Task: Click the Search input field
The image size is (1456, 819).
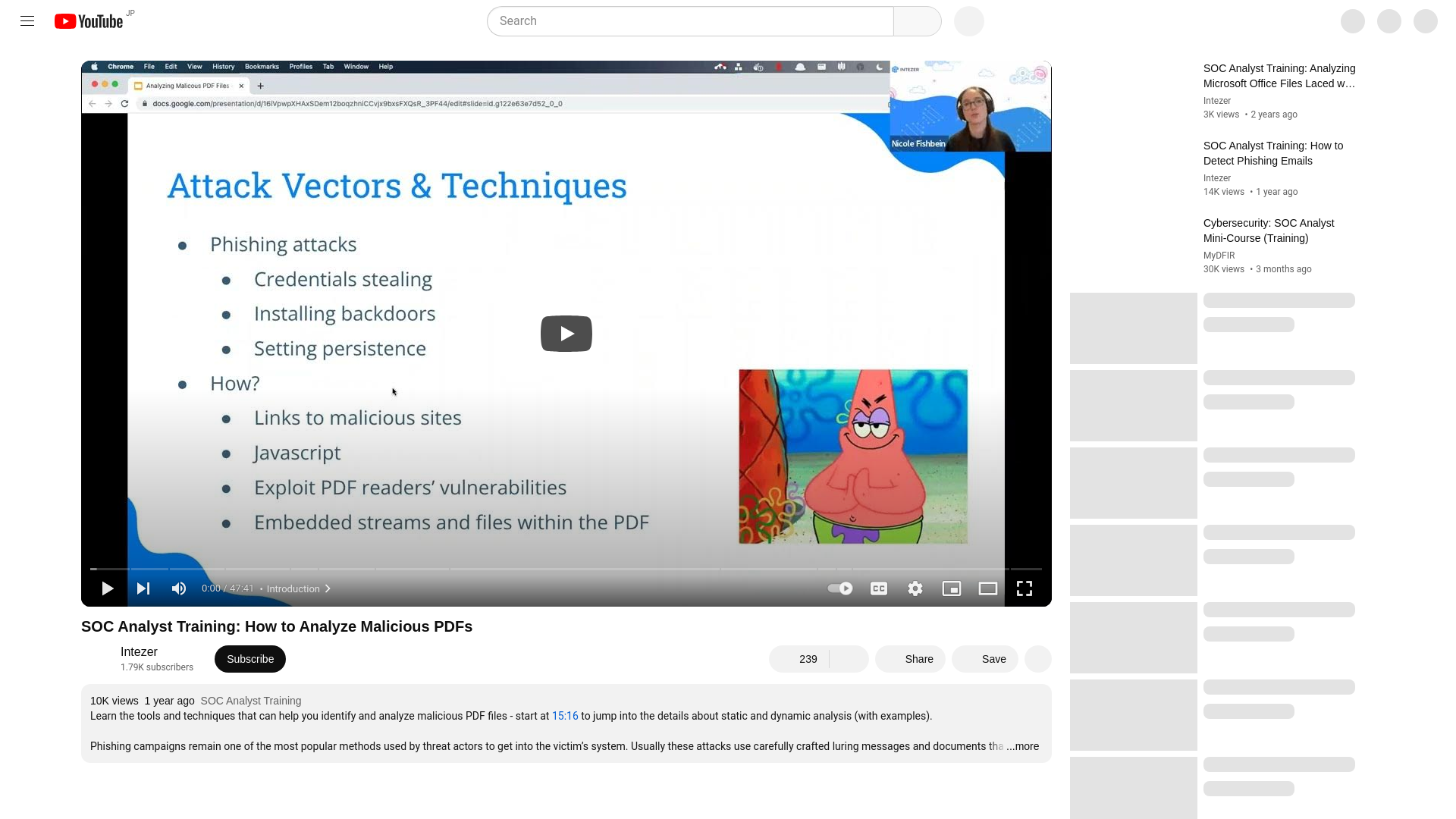Action: [690, 21]
